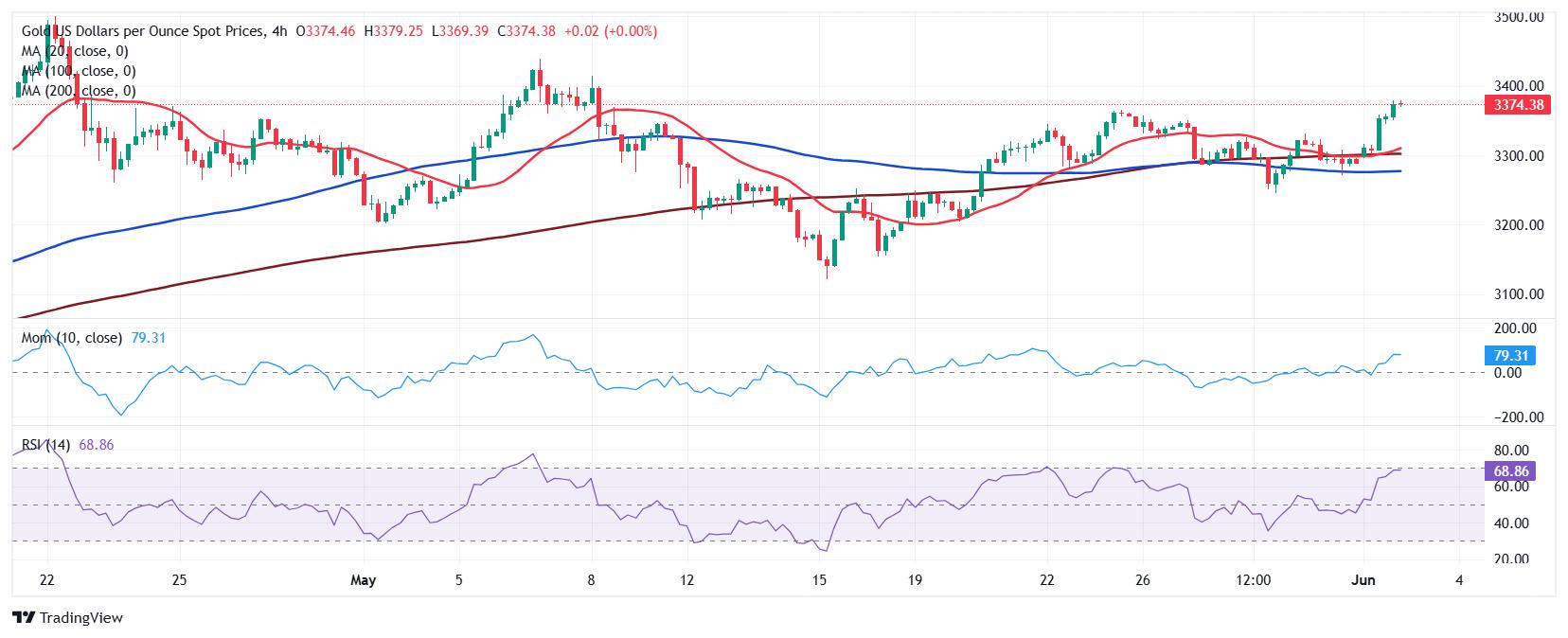Select the MA (100, close, 0) legend
Screen dimensions: 1568x638
79,71
